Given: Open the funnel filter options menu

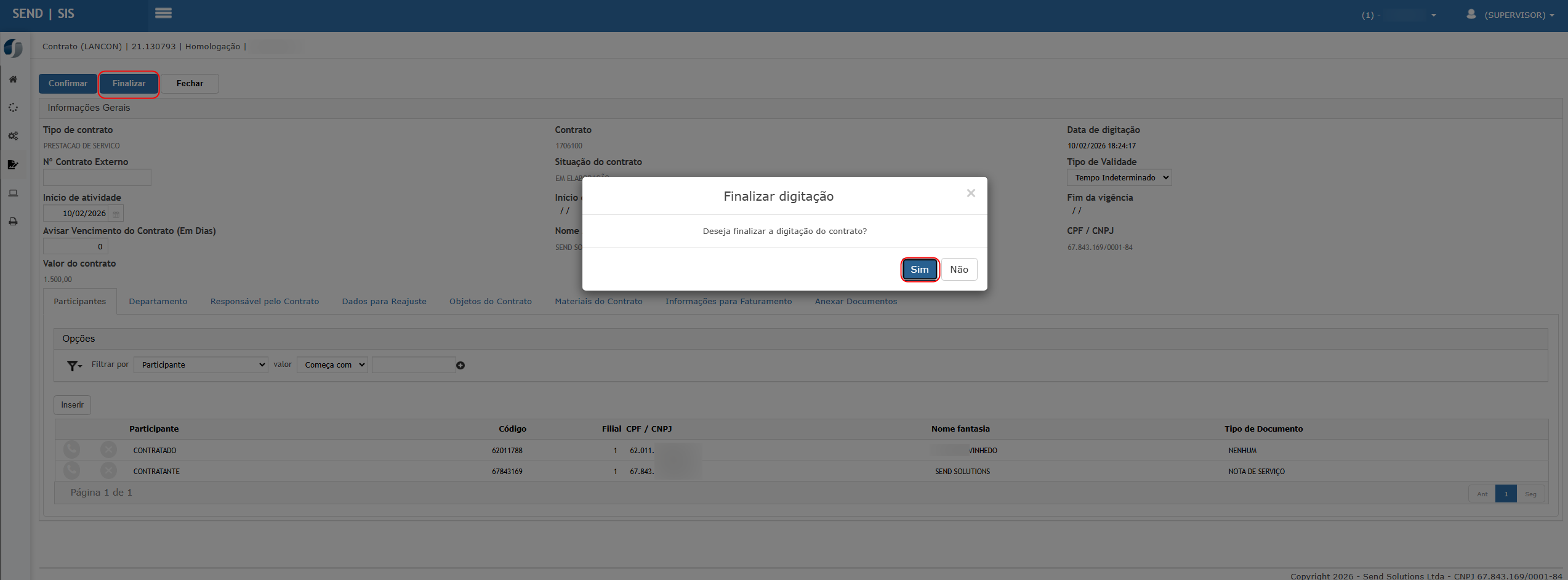Looking at the screenshot, I should click(x=74, y=366).
